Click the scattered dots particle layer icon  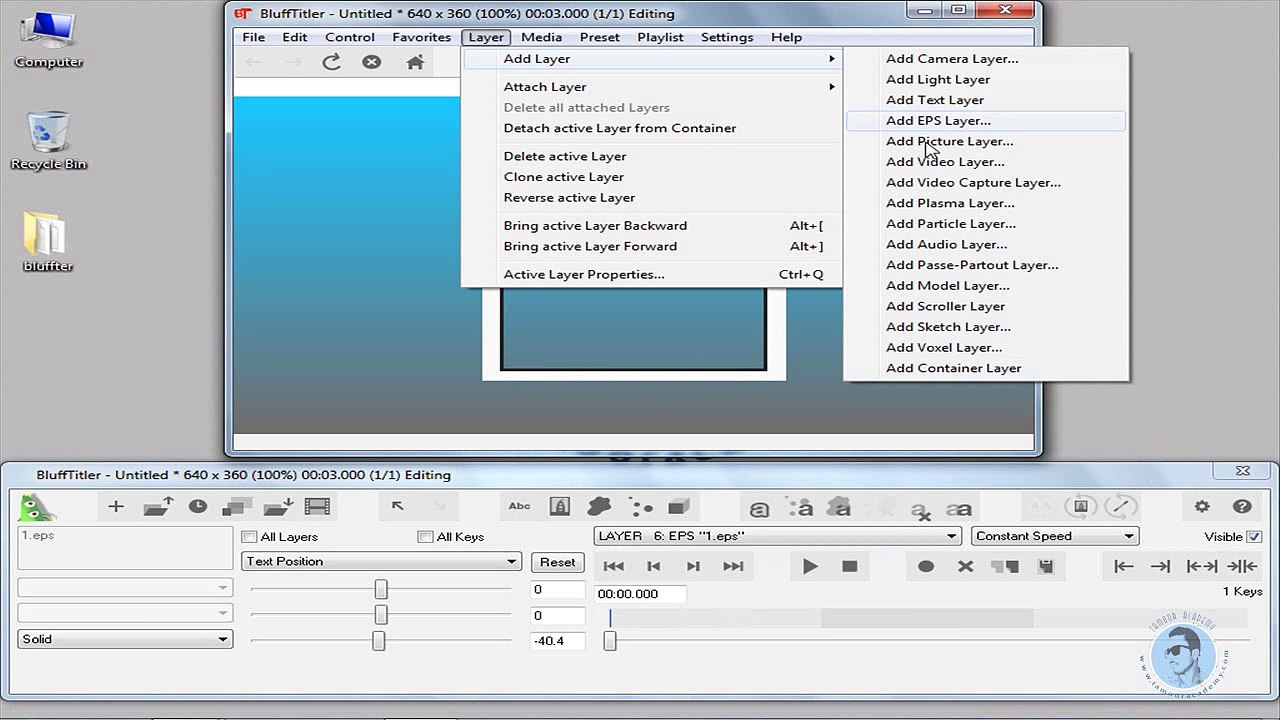(x=640, y=507)
